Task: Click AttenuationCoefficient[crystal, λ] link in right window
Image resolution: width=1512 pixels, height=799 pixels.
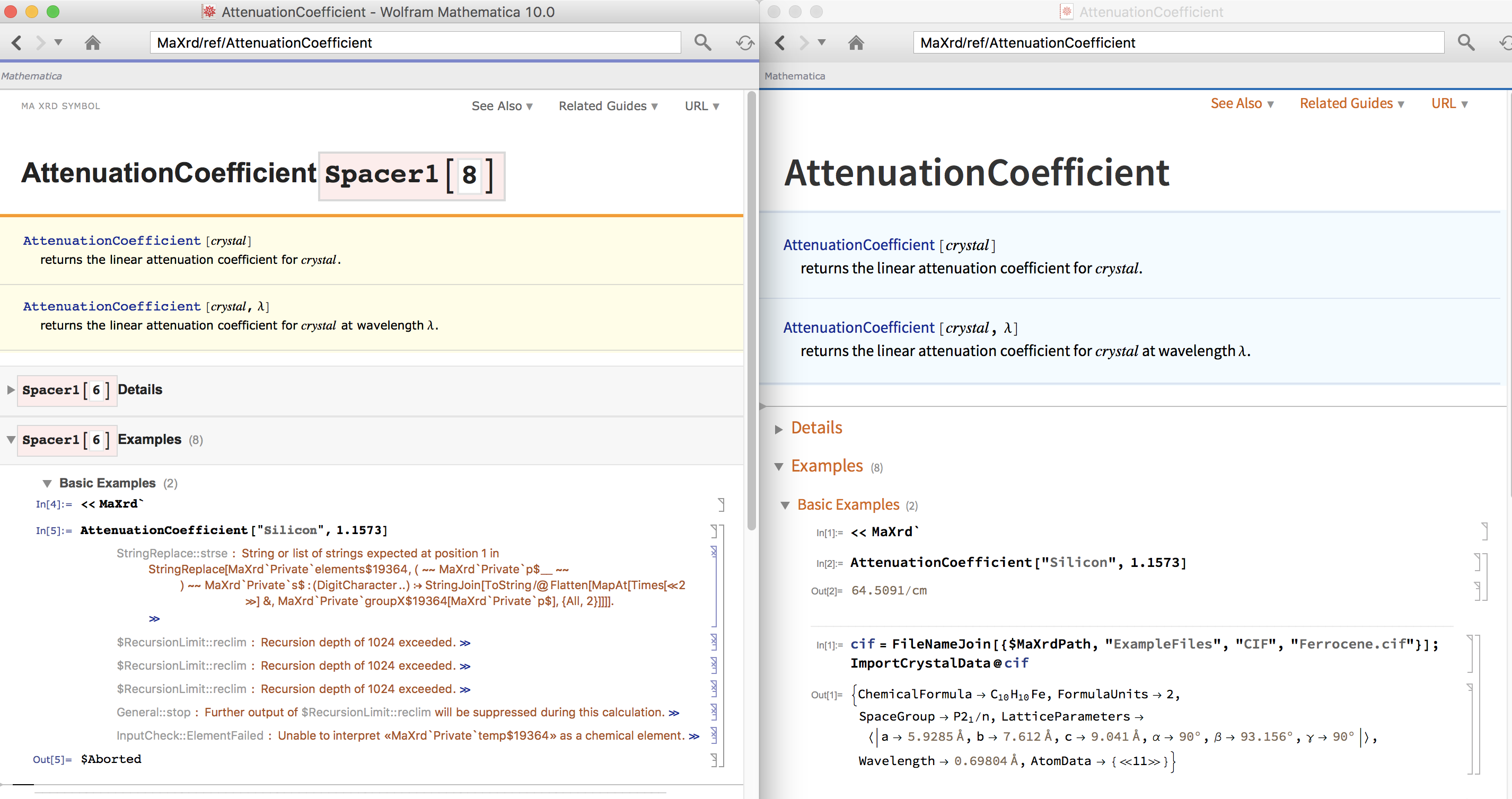Action: pos(859,328)
